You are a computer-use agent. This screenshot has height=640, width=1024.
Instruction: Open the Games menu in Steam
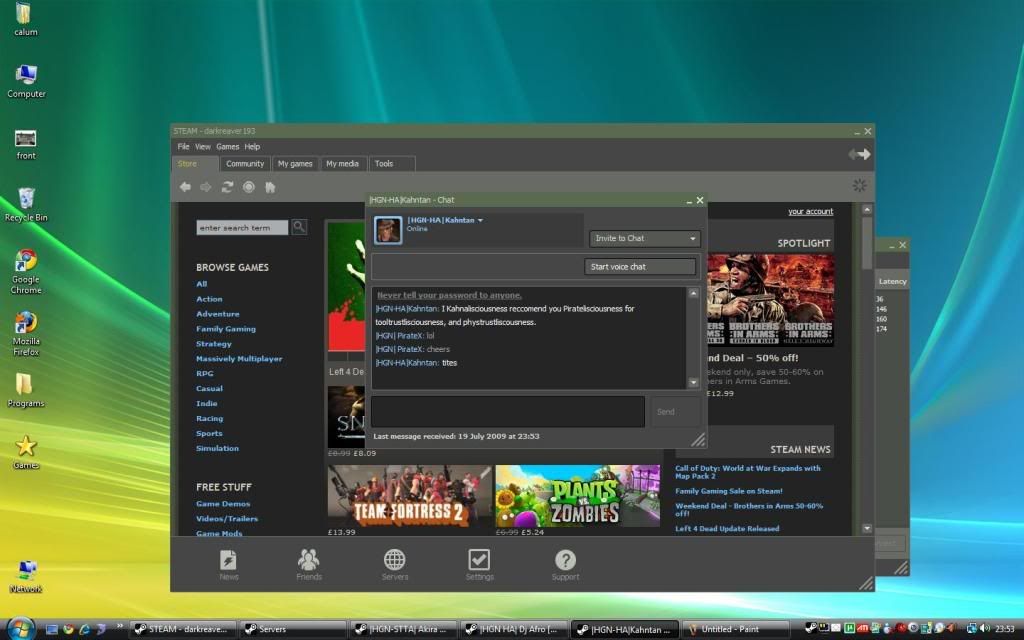pos(228,147)
